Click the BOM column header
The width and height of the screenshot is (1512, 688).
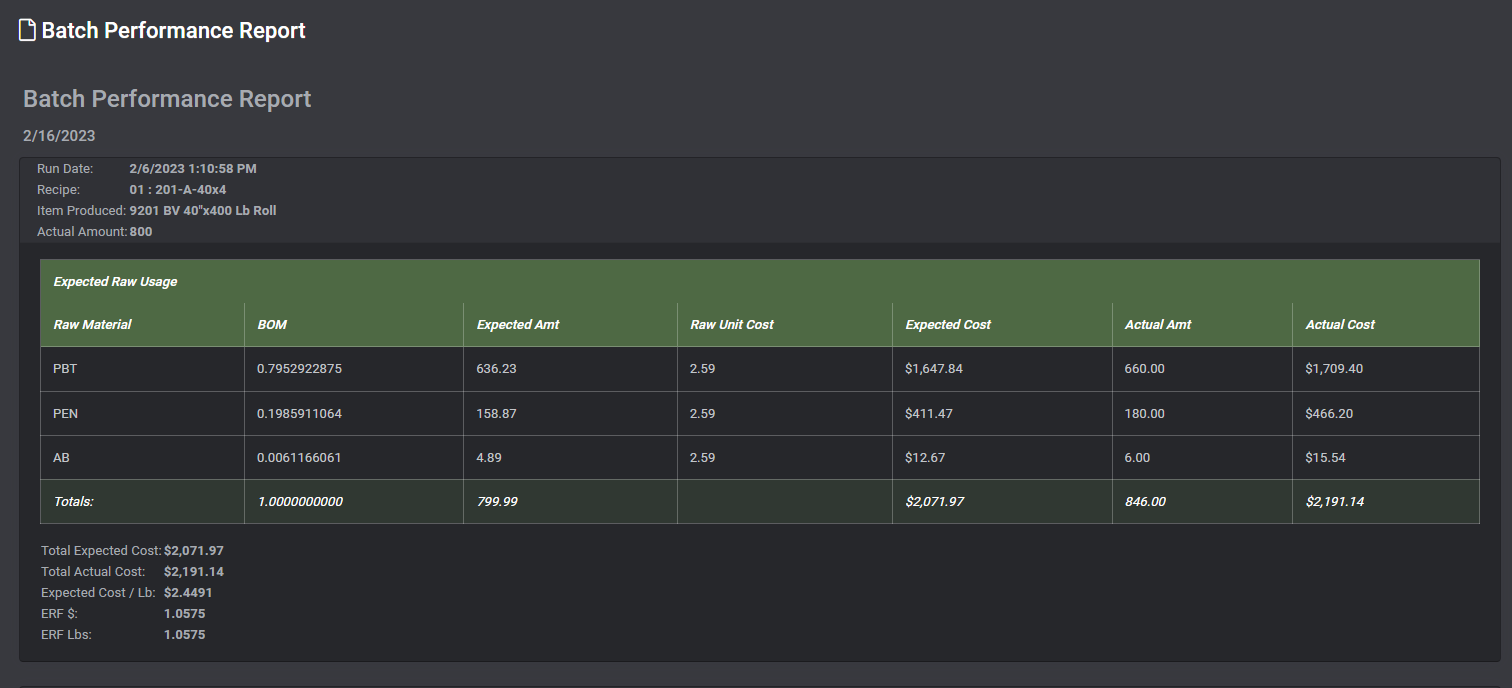coord(272,325)
